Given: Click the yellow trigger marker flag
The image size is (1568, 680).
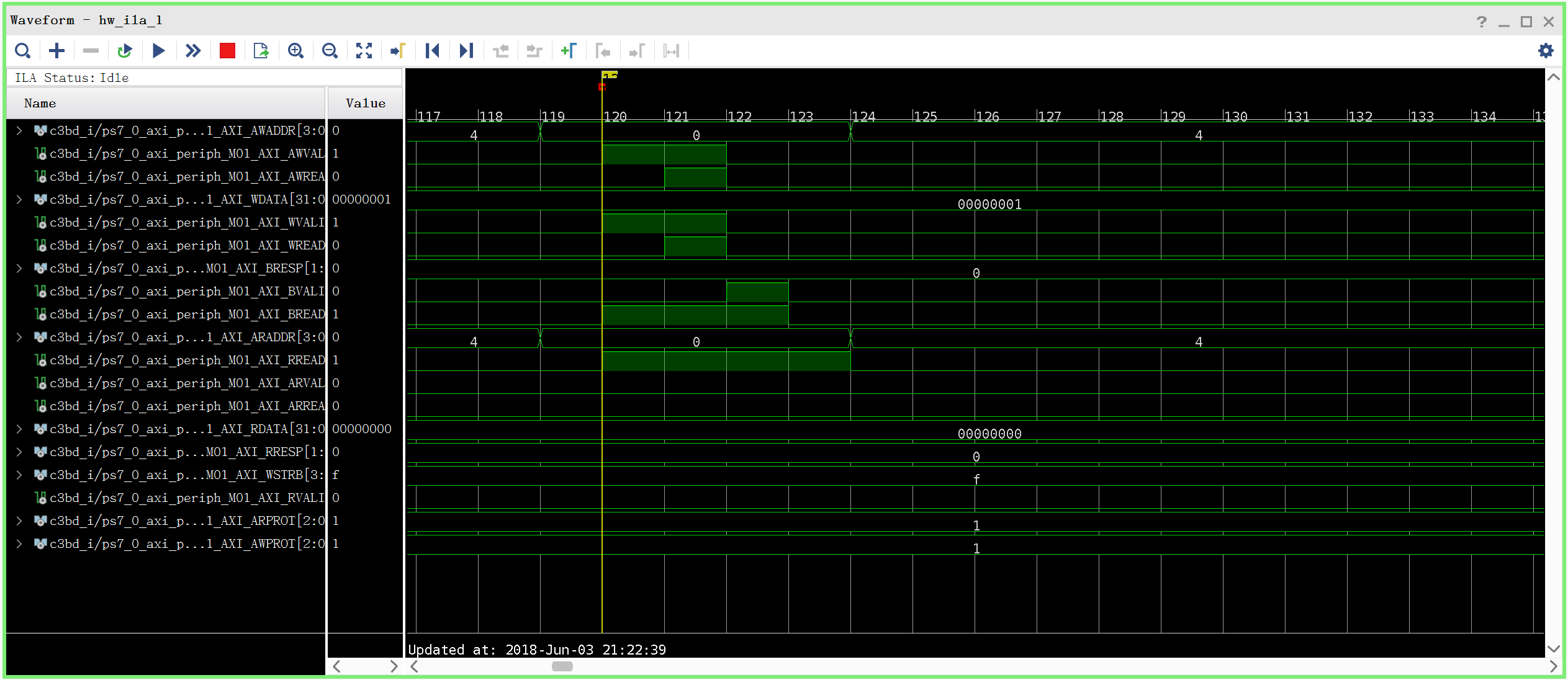Looking at the screenshot, I should (x=610, y=75).
